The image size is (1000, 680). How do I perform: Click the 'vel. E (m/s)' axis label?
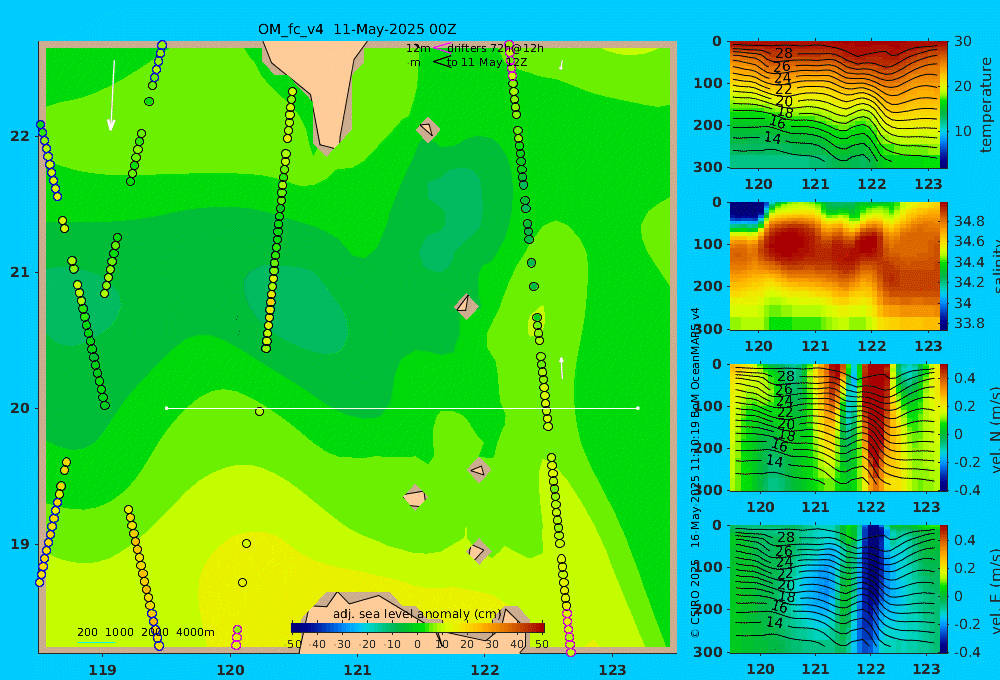[x=994, y=591]
